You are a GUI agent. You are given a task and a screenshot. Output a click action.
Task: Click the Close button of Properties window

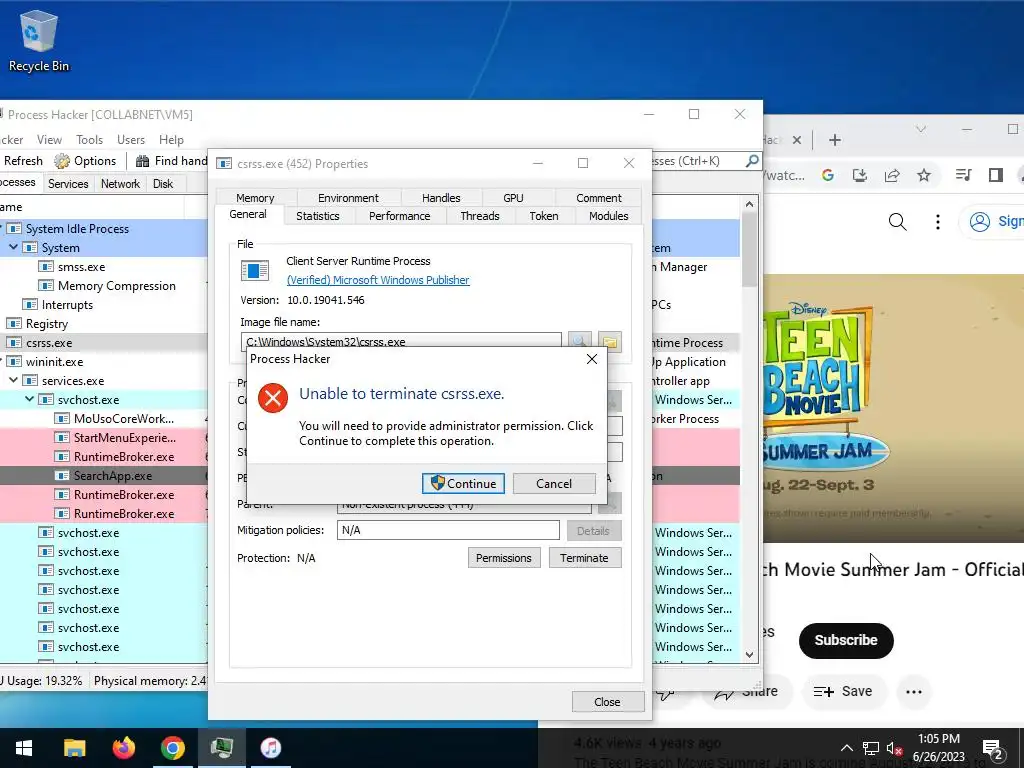[607, 701]
